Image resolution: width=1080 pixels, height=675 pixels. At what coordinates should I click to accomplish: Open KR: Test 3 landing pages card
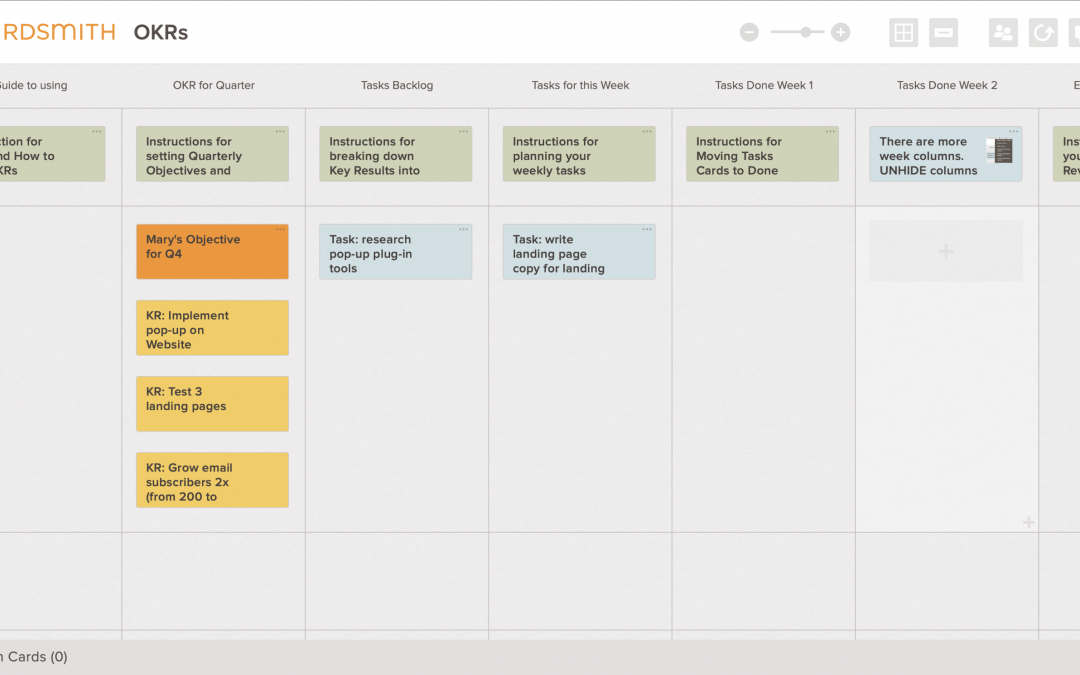(212, 404)
